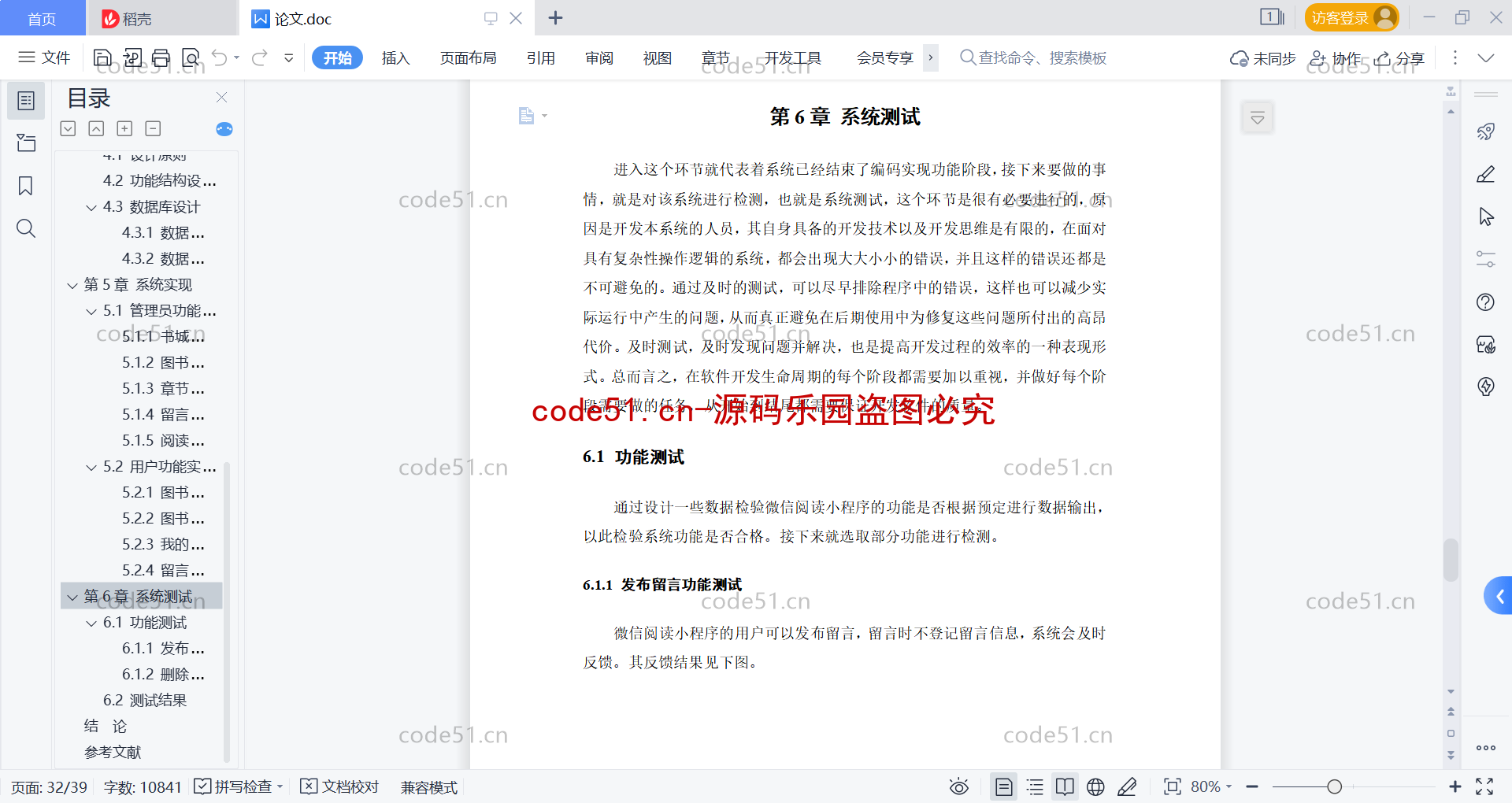1512x803 pixels.
Task: Click the blue assistant icon in the outline panel
Action: pyautogui.click(x=224, y=129)
